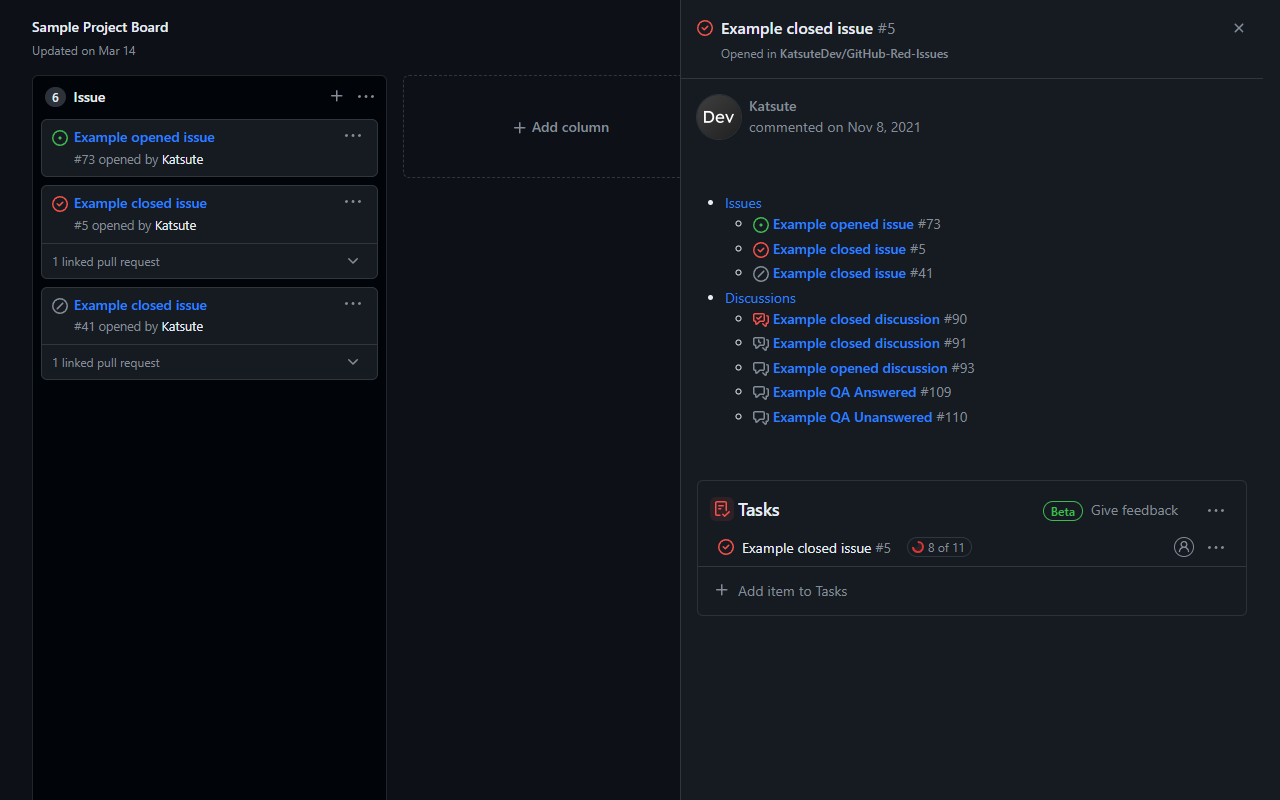Click the Give feedback link
Image resolution: width=1280 pixels, height=800 pixels.
click(1134, 510)
